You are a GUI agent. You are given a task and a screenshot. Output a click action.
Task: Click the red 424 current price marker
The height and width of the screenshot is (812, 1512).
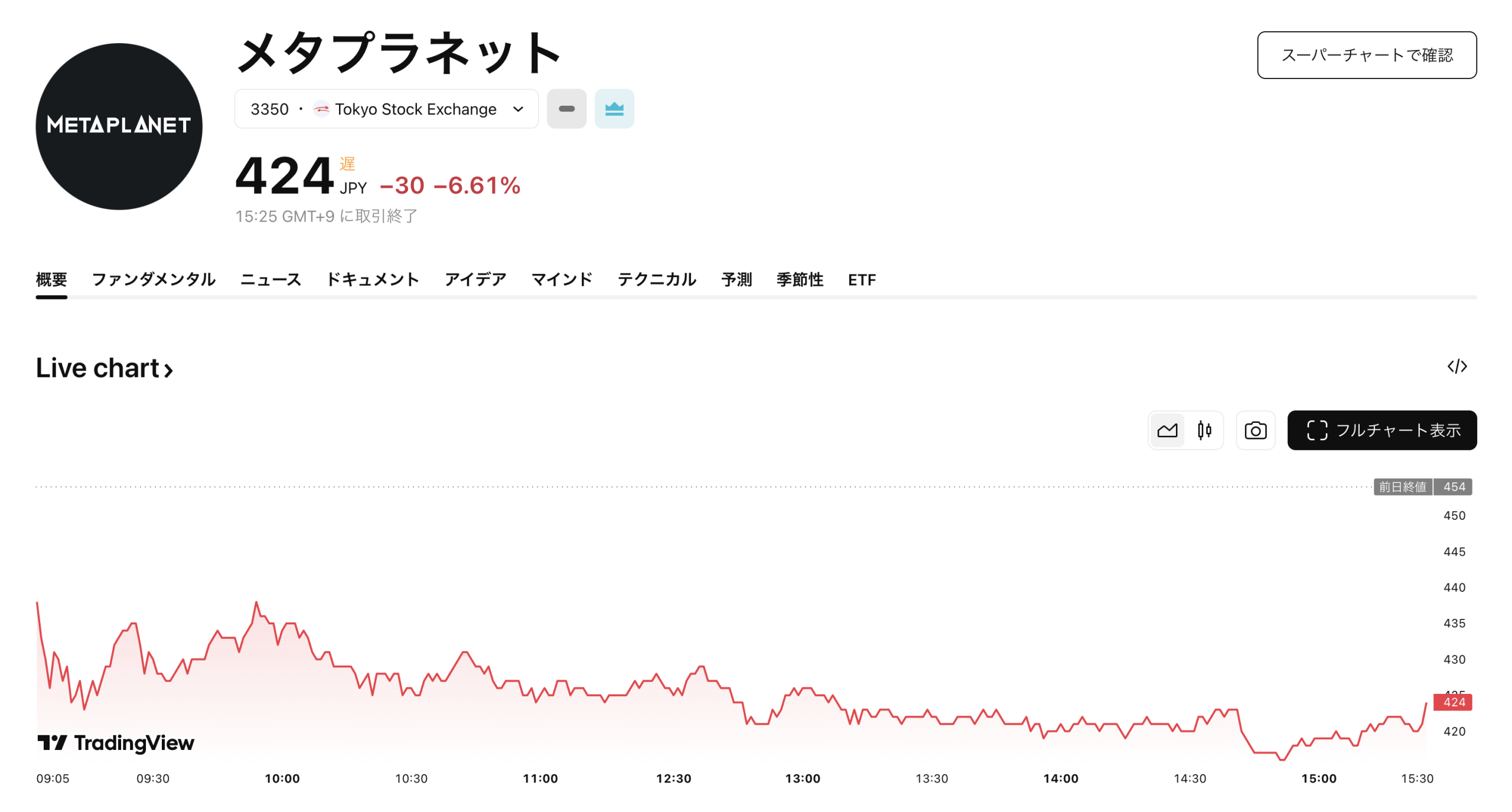coord(1452,702)
